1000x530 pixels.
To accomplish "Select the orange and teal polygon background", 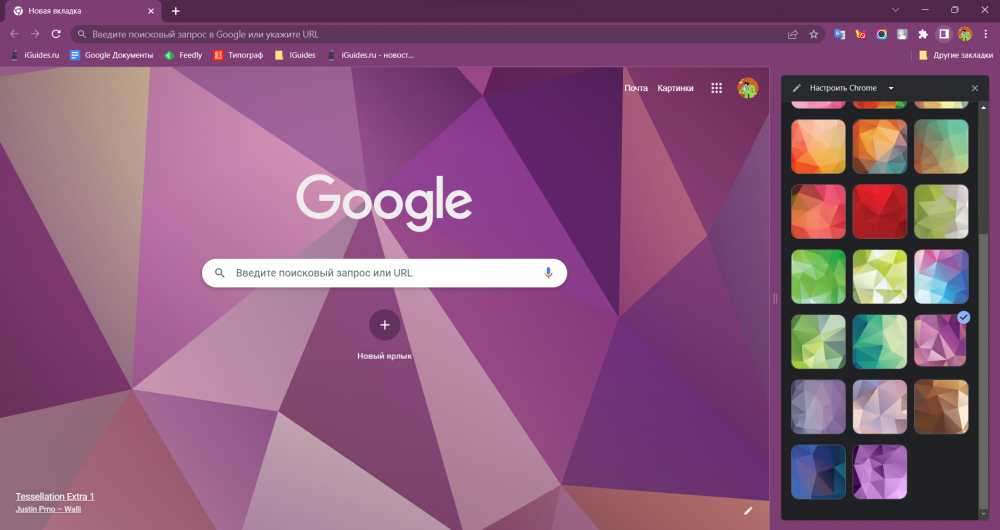I will coord(879,146).
